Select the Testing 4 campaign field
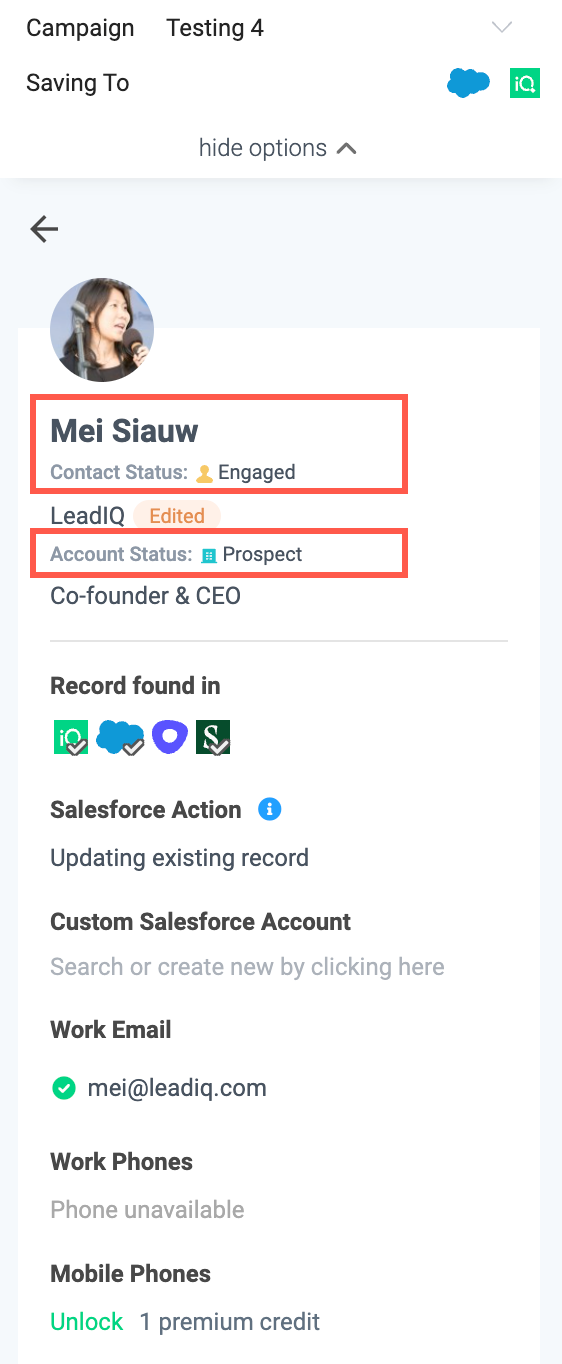Viewport: 562px width, 1364px height. pyautogui.click(x=215, y=27)
